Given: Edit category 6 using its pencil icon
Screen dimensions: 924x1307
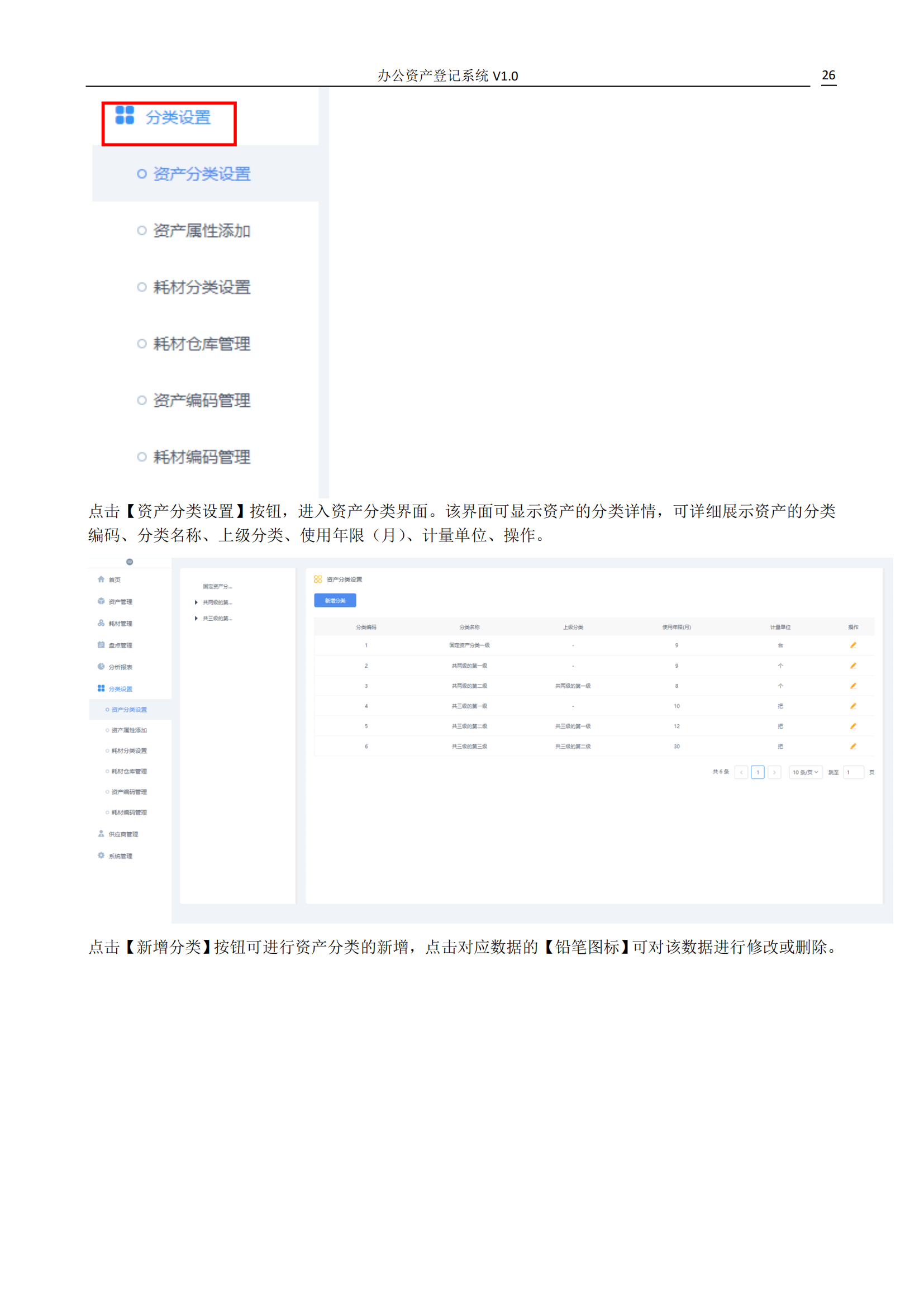Looking at the screenshot, I should pos(853,747).
